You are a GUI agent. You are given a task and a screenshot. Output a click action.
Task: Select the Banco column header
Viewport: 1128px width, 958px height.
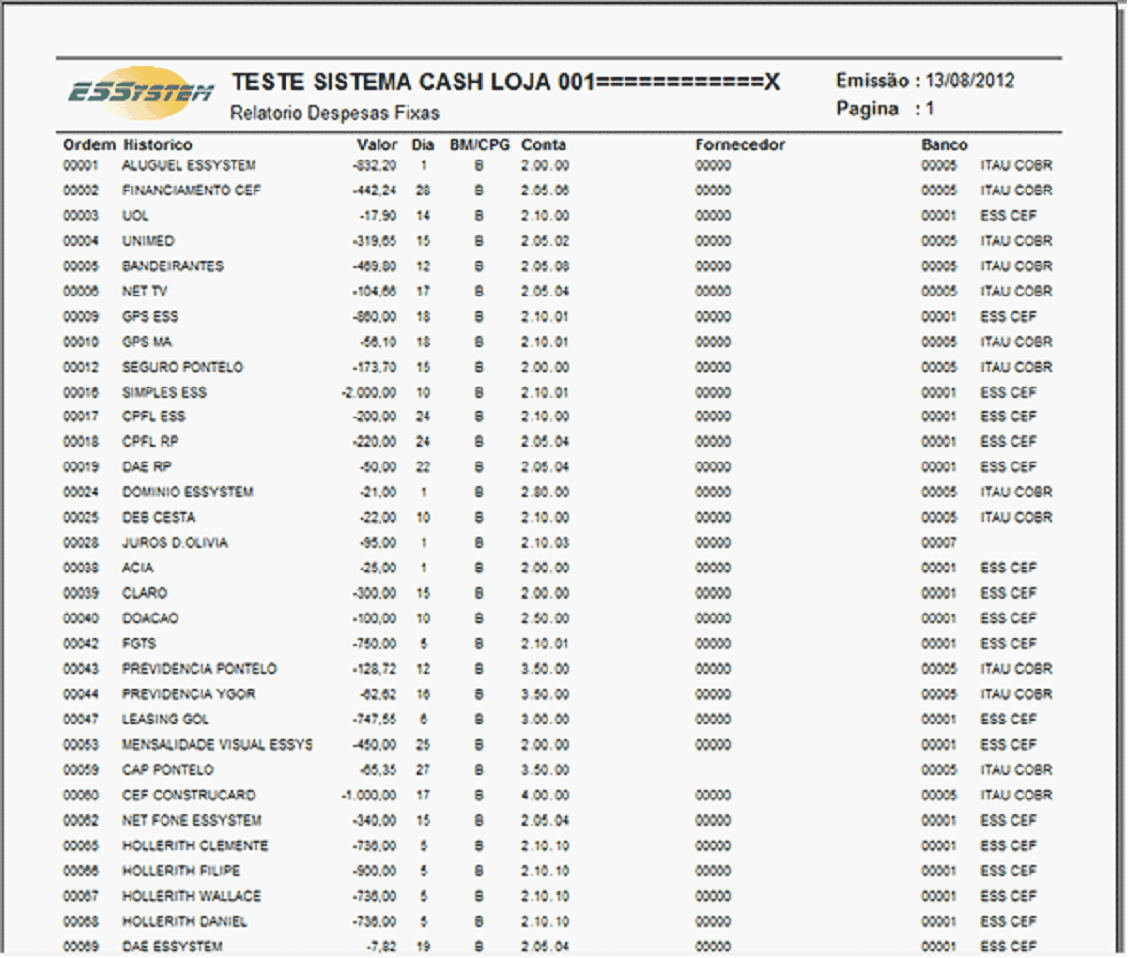coord(944,145)
